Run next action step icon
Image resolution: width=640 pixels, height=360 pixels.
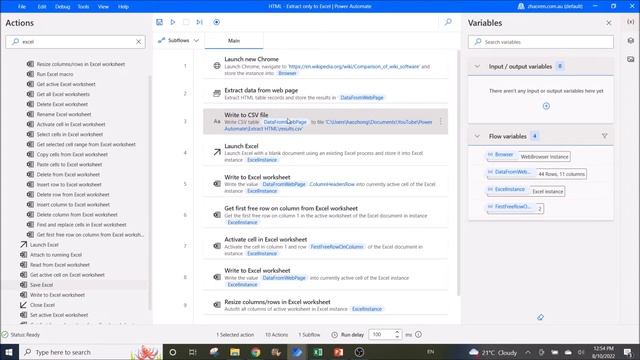click(200, 22)
